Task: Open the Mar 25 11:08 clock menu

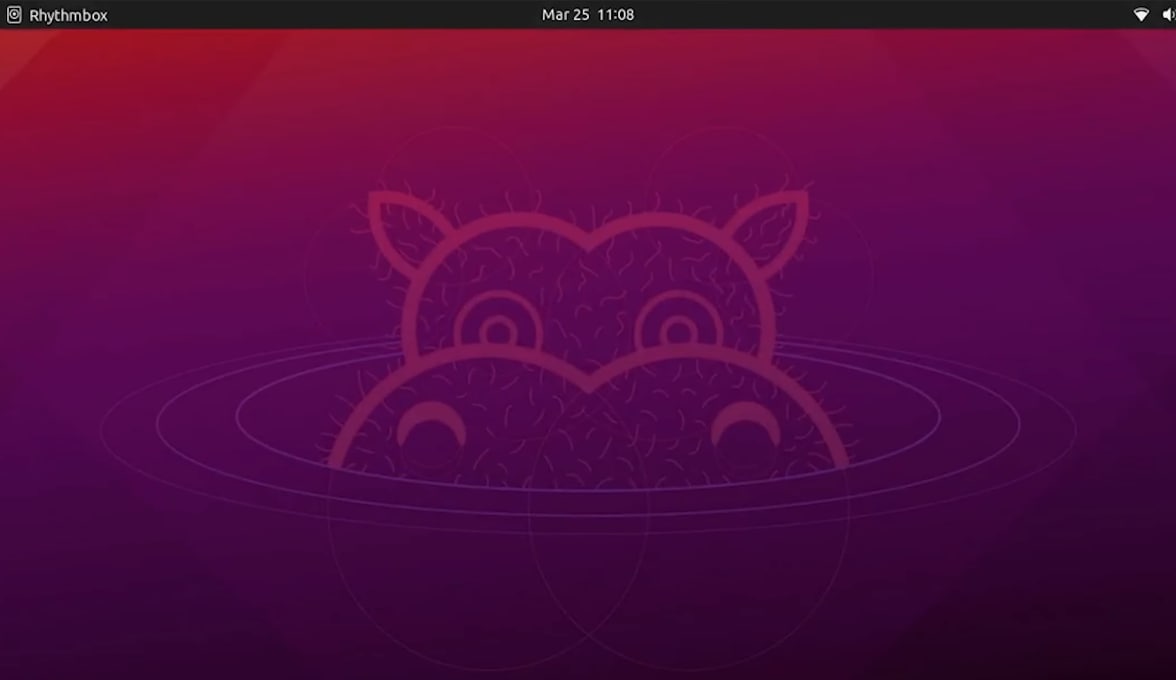Action: pyautogui.click(x=588, y=15)
